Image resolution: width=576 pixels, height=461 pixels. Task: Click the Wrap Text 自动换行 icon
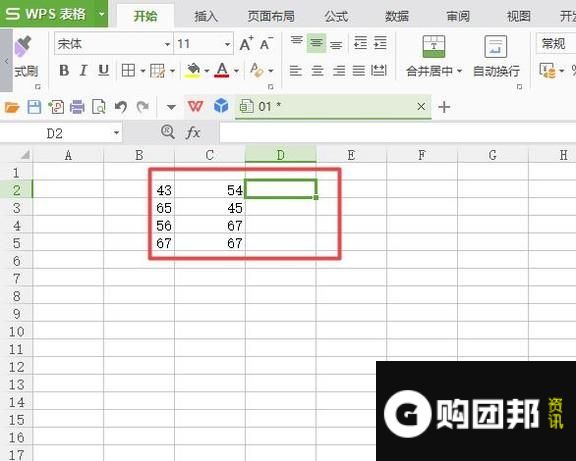coord(496,47)
